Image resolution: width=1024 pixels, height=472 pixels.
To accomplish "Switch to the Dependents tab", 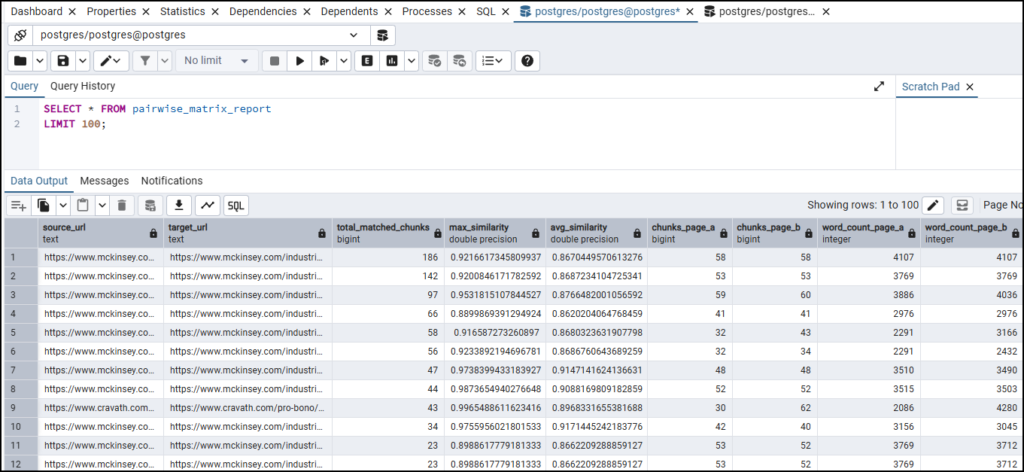I will point(349,12).
